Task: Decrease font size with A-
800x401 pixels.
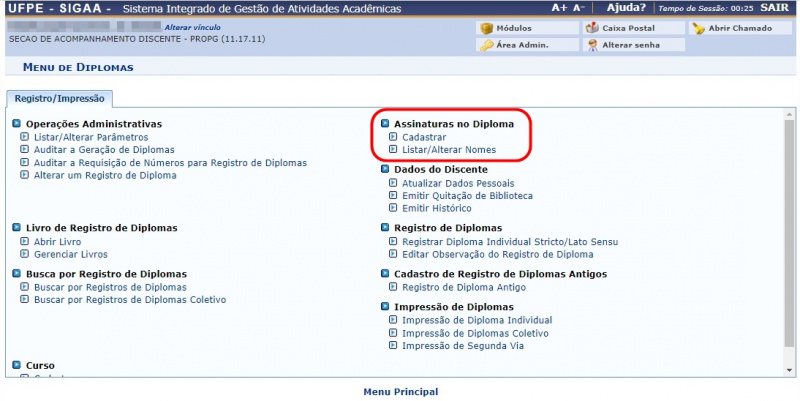Action: (579, 8)
